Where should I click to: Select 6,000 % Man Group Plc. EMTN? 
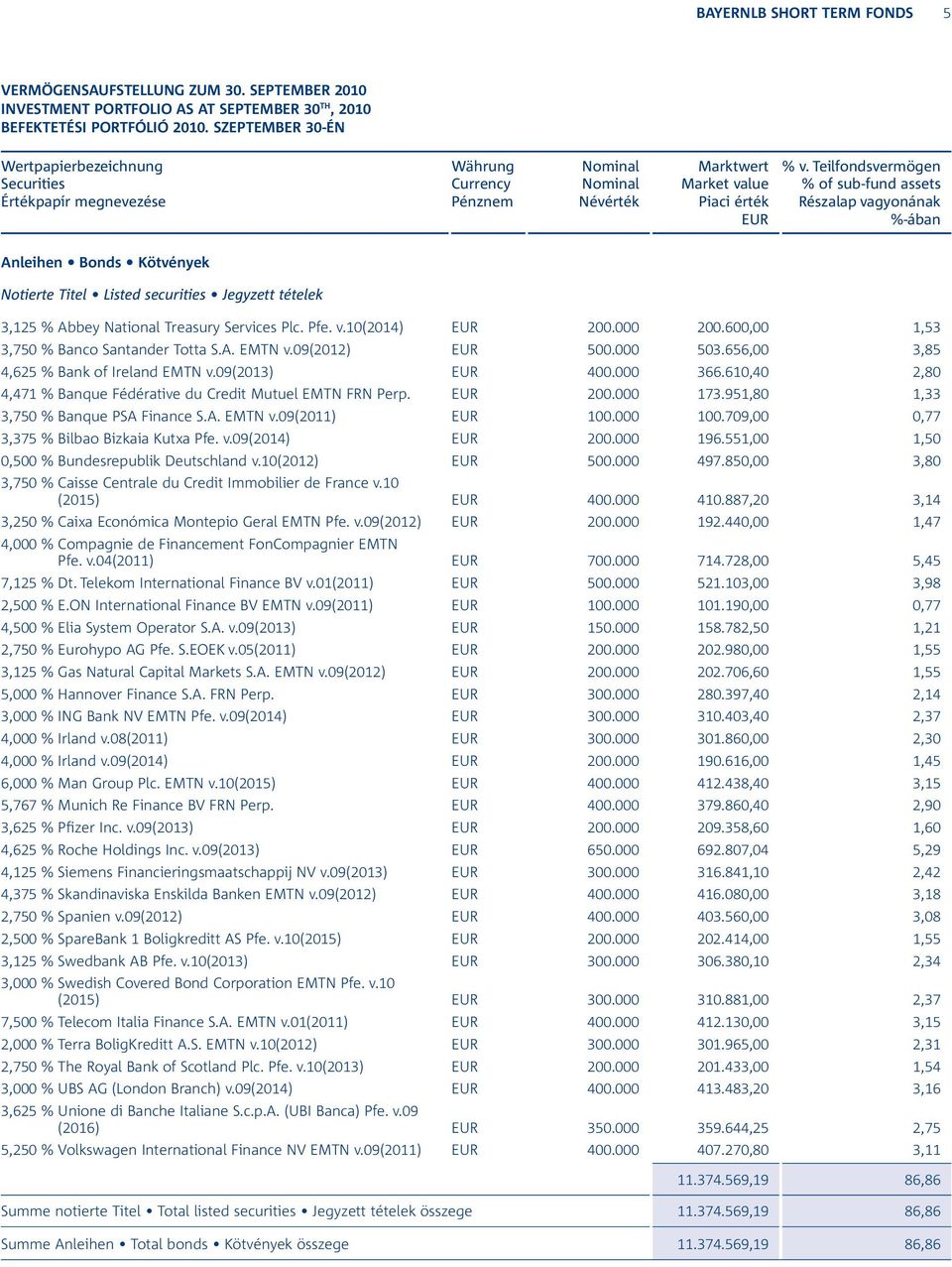[x=138, y=784]
